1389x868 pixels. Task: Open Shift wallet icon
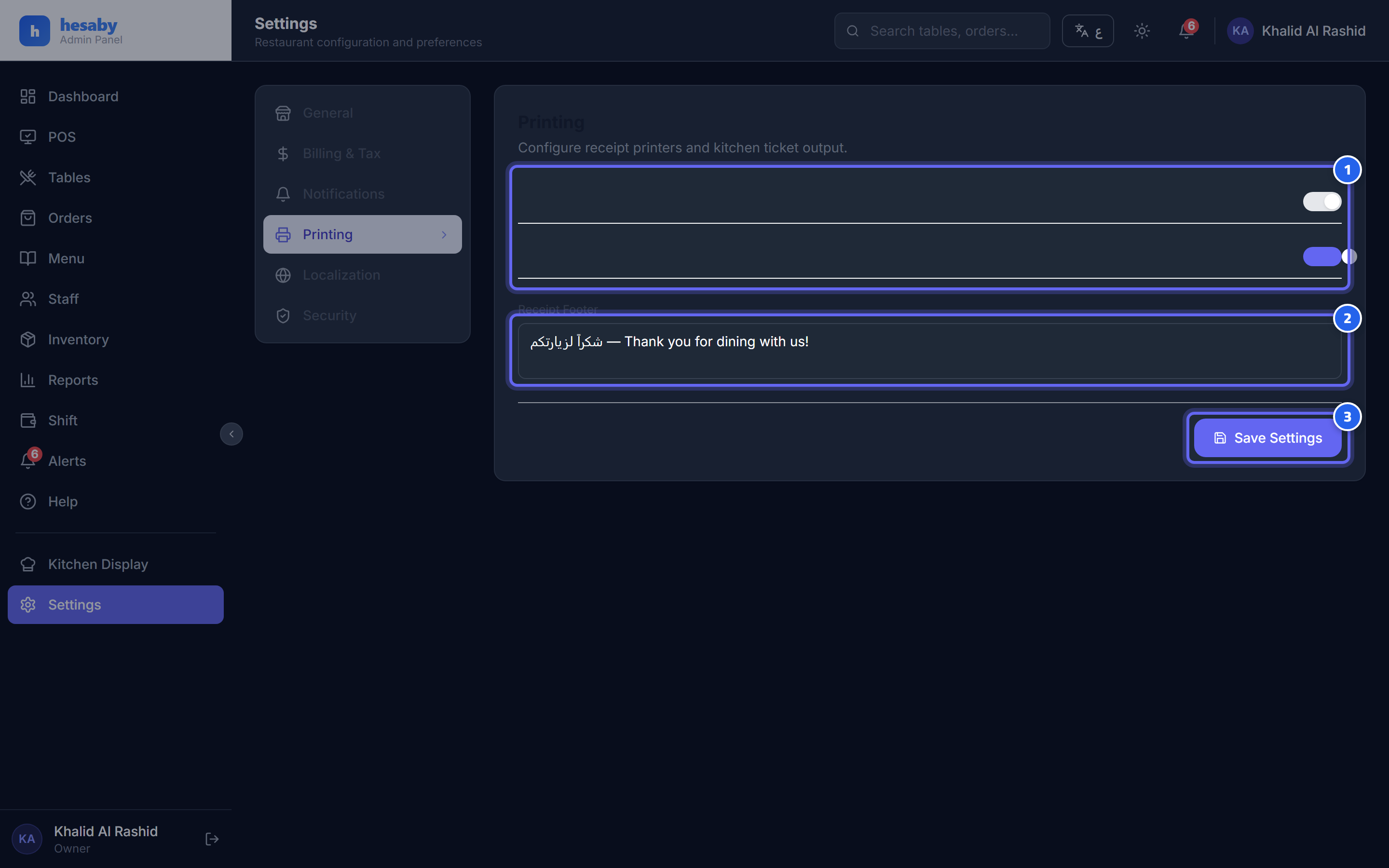(x=27, y=420)
